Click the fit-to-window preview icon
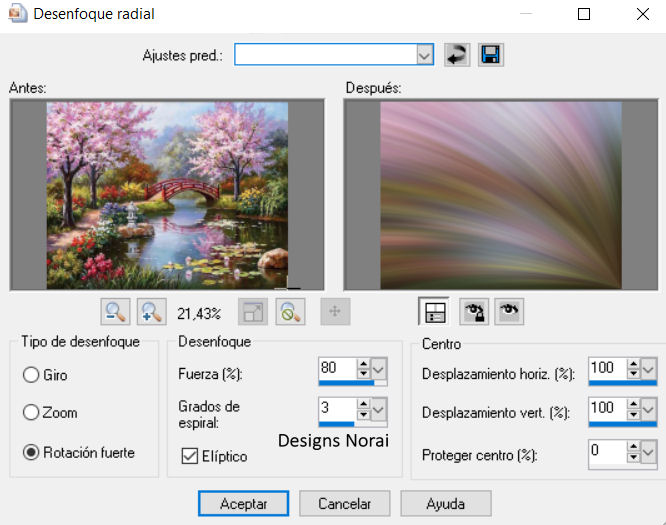666x525 pixels. click(253, 312)
